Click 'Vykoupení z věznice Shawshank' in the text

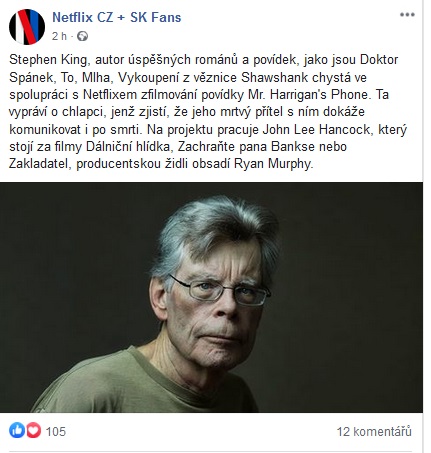[213, 78]
